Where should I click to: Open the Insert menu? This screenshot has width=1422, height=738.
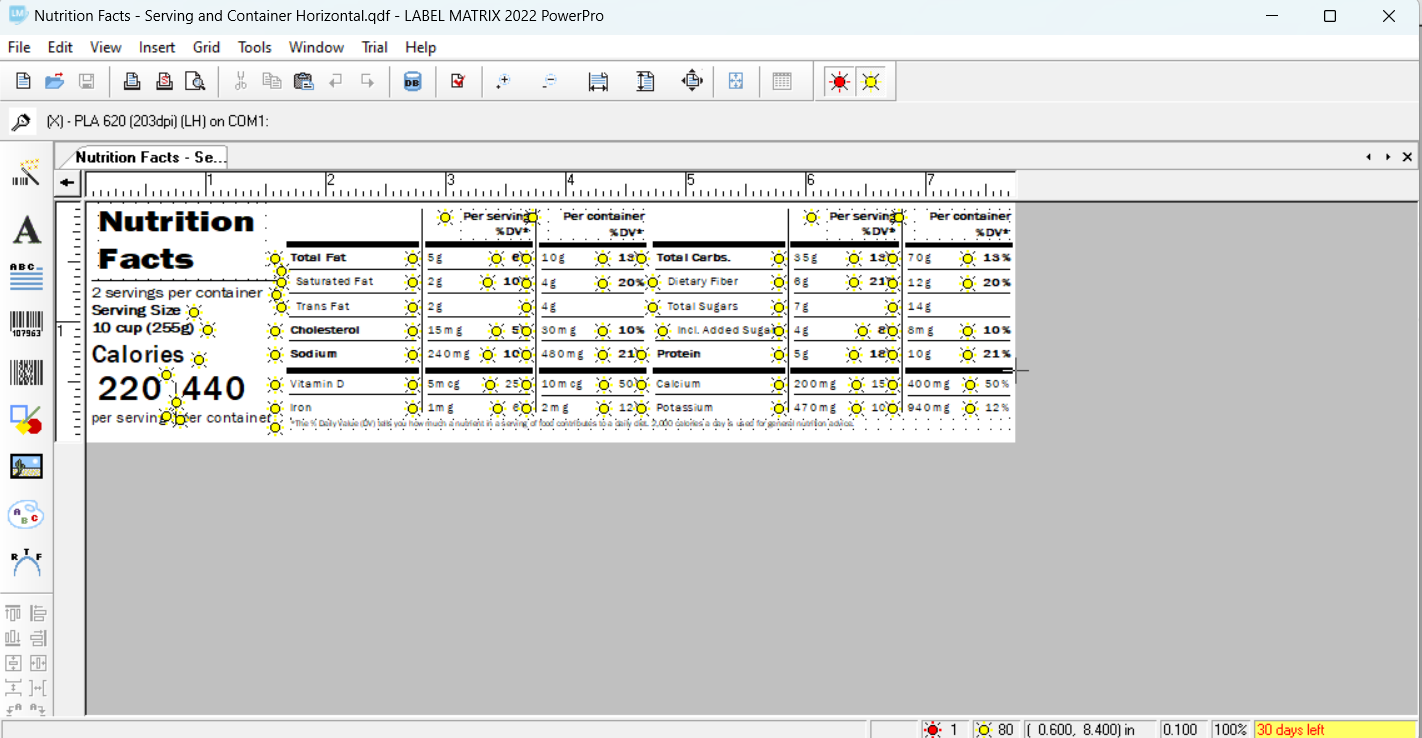157,47
